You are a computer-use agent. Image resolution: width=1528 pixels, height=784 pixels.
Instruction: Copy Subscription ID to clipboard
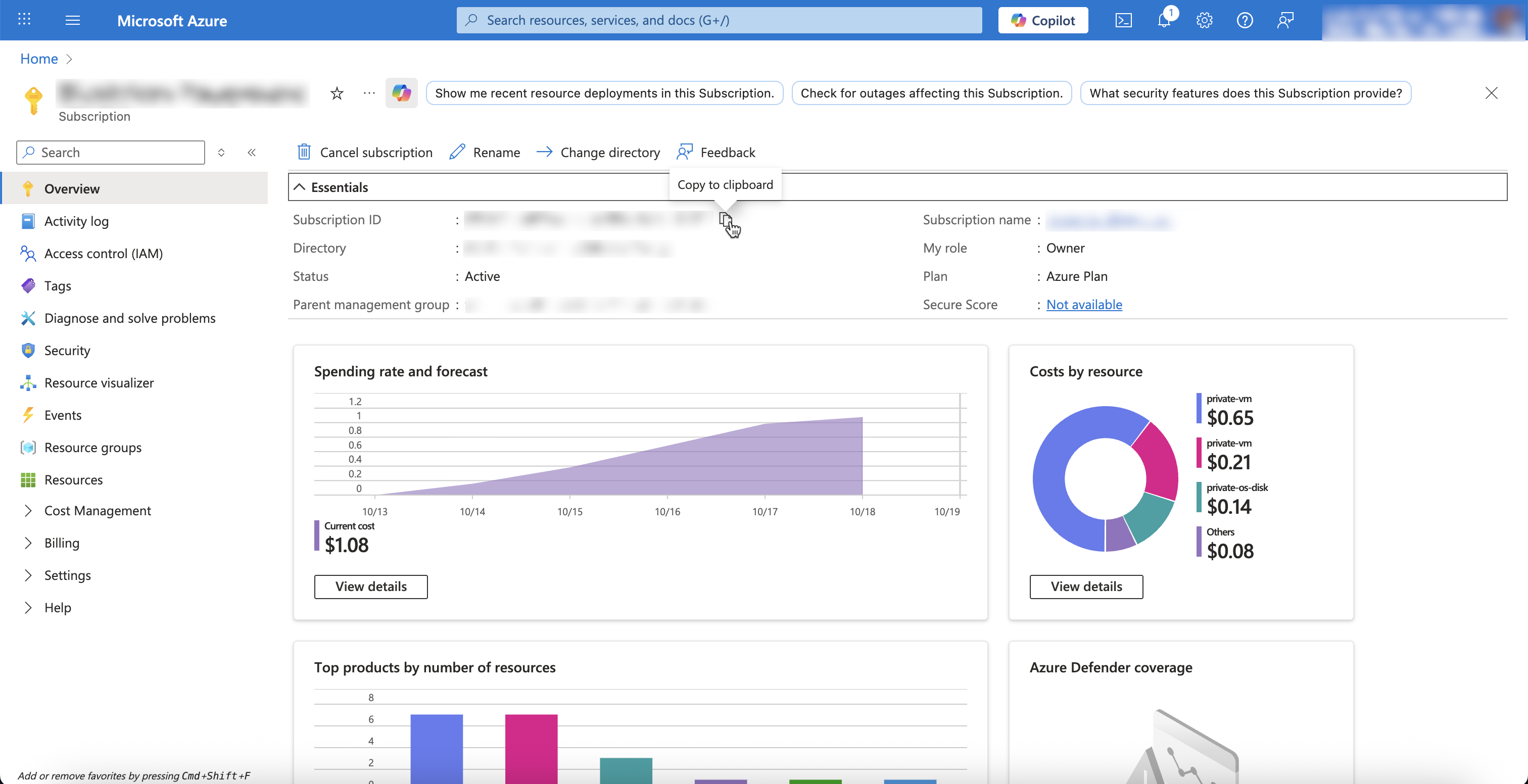pos(725,219)
